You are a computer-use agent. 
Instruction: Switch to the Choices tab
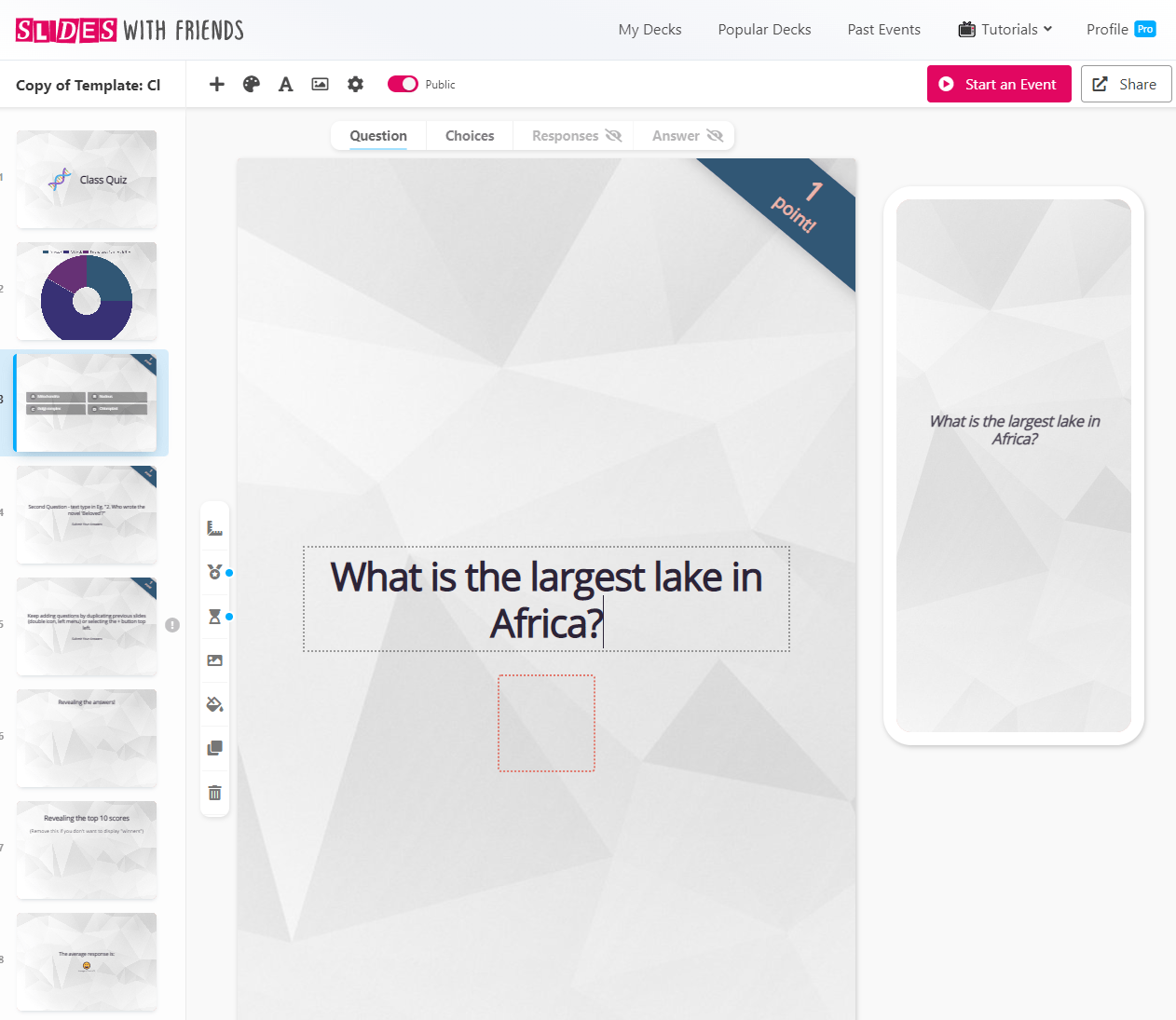point(469,135)
